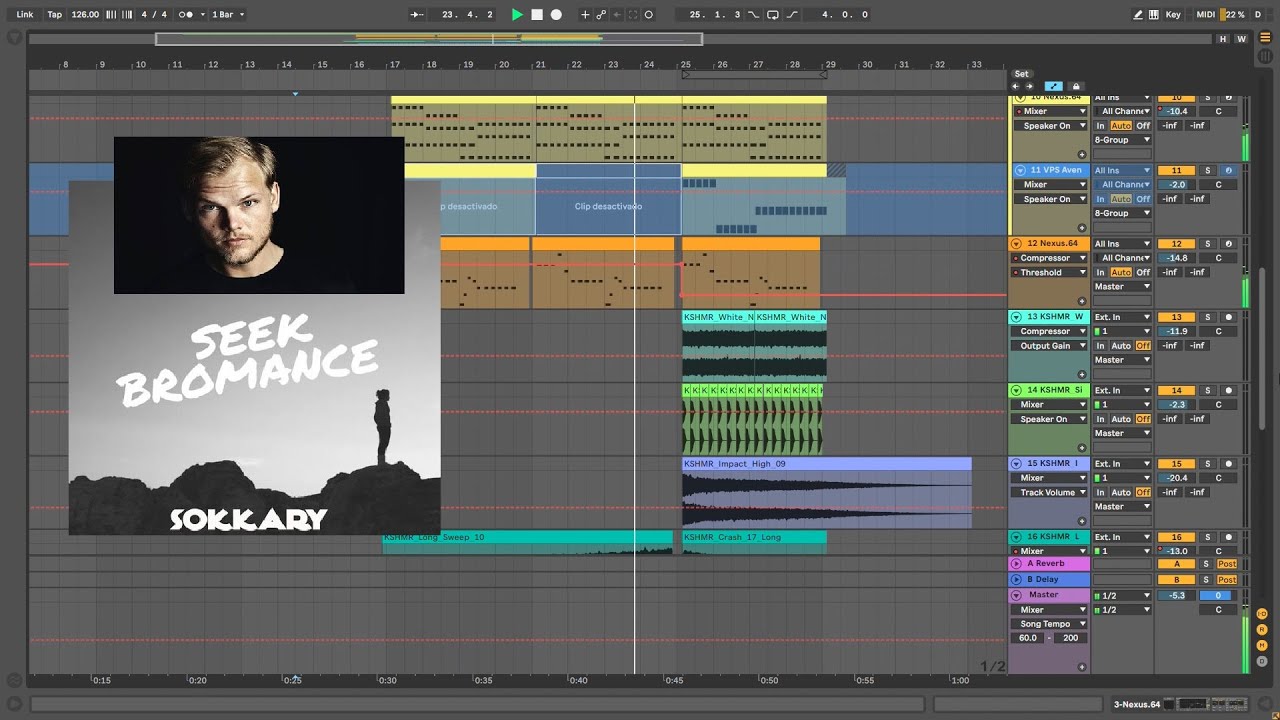Image resolution: width=1280 pixels, height=720 pixels.
Task: Click track 13 pan control
Action: pos(1218,331)
